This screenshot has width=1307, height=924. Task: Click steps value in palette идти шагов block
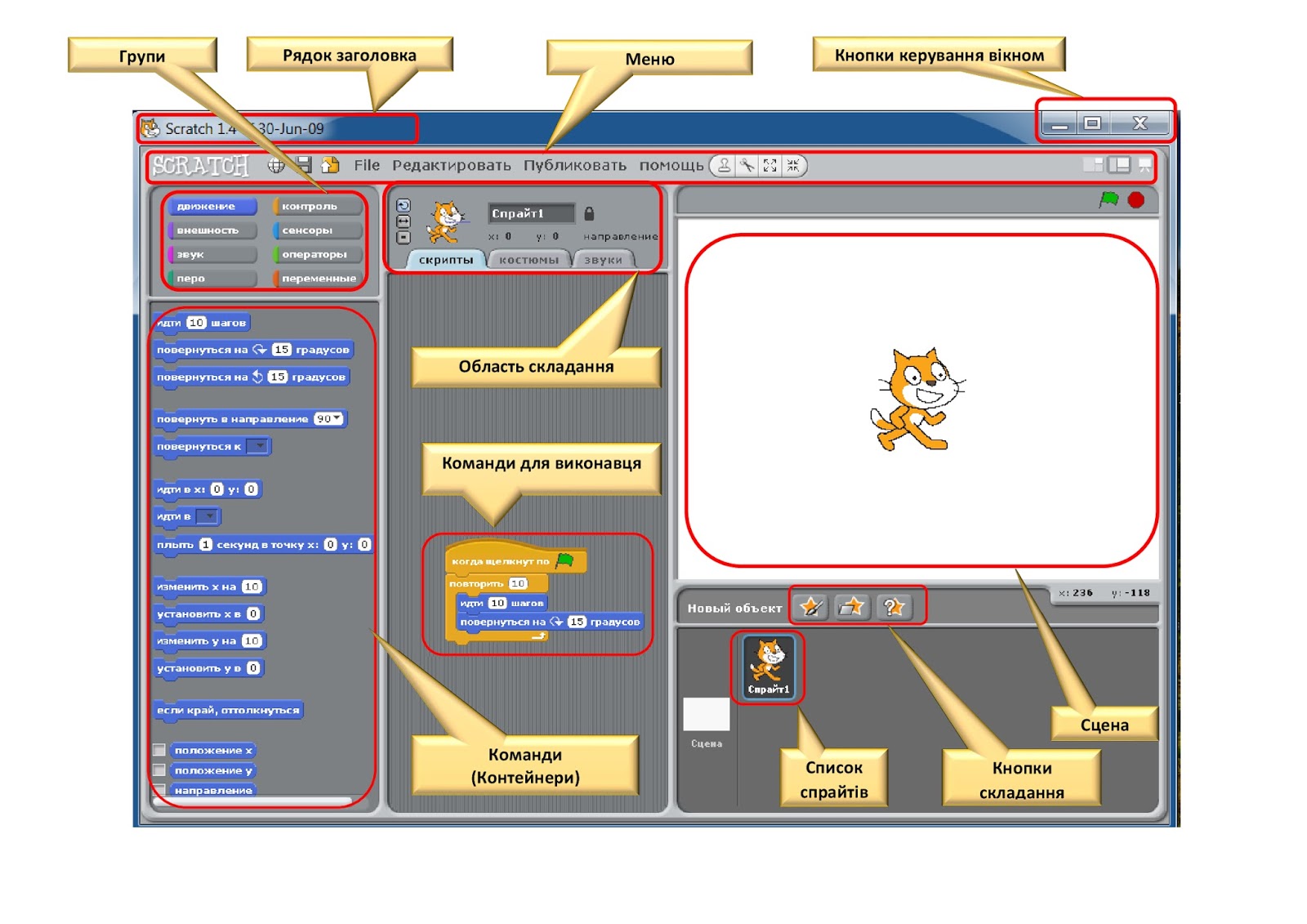[196, 323]
